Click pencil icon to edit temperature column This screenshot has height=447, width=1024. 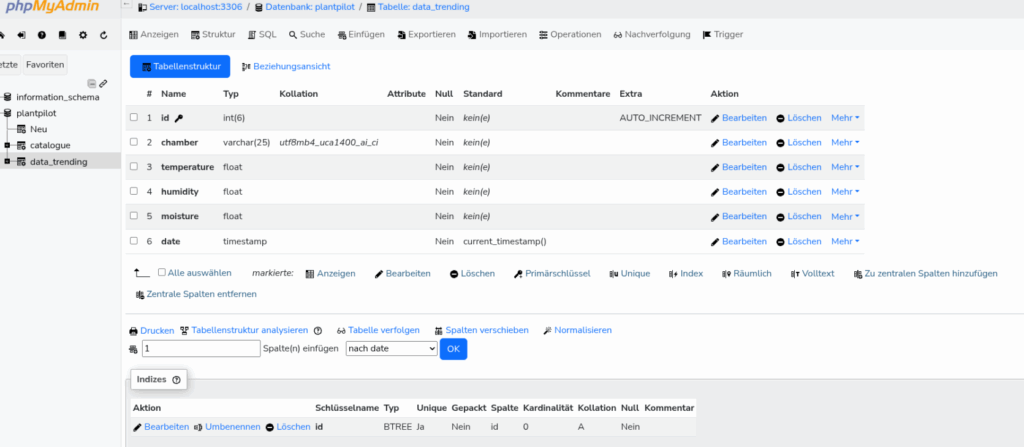[715, 167]
